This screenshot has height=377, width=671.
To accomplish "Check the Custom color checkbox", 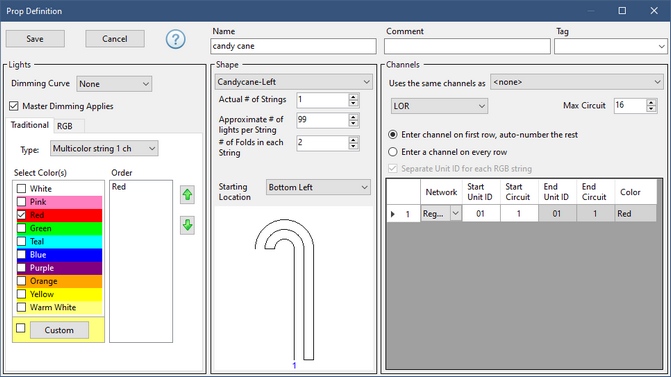I will click(21, 328).
